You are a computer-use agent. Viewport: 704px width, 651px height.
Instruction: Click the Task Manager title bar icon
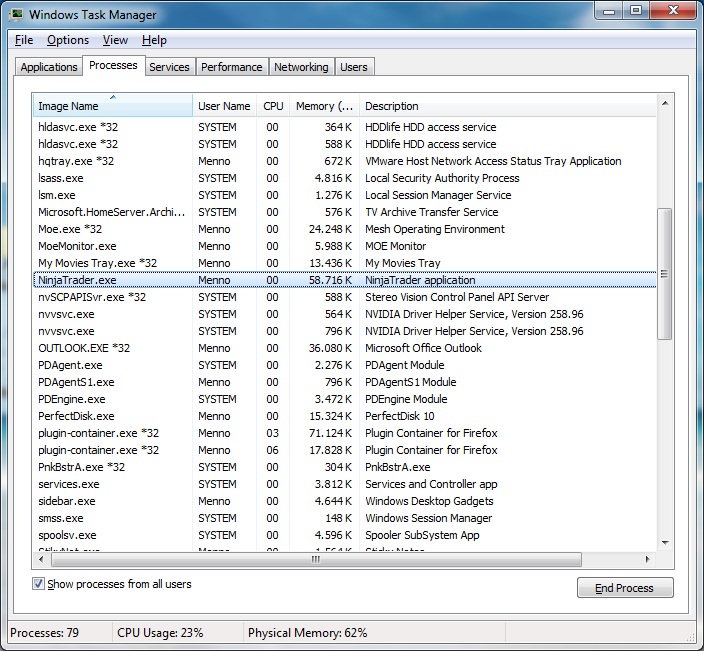17,14
